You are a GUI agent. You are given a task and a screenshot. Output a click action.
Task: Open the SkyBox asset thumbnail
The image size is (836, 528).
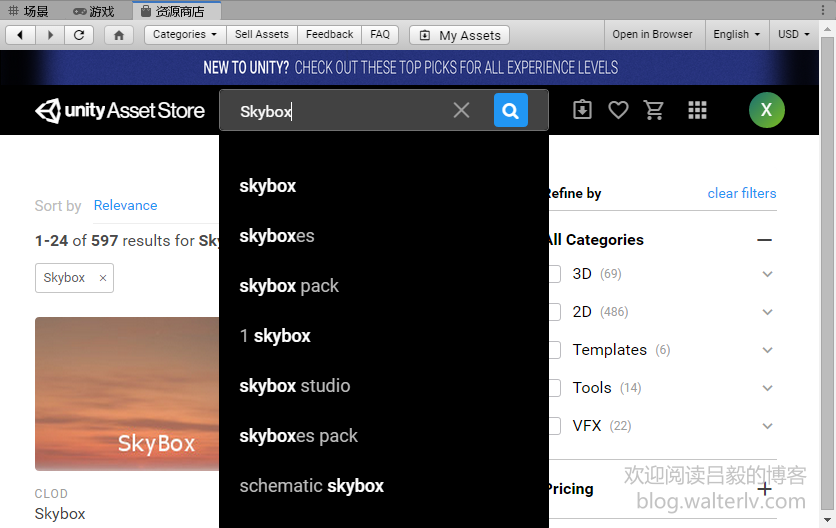pyautogui.click(x=127, y=394)
